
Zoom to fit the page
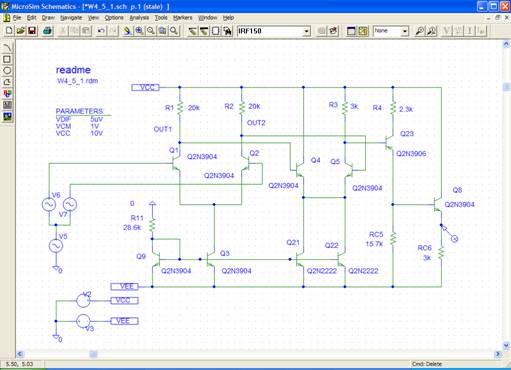click(x=174, y=31)
